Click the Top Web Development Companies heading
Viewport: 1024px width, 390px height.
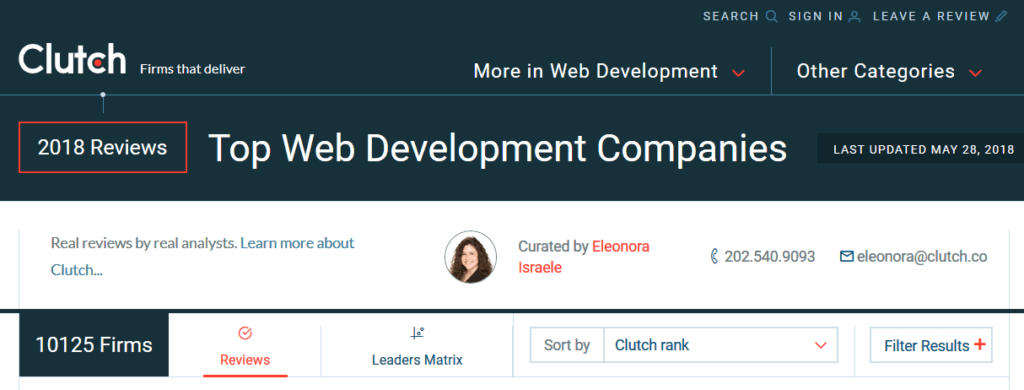pos(498,148)
